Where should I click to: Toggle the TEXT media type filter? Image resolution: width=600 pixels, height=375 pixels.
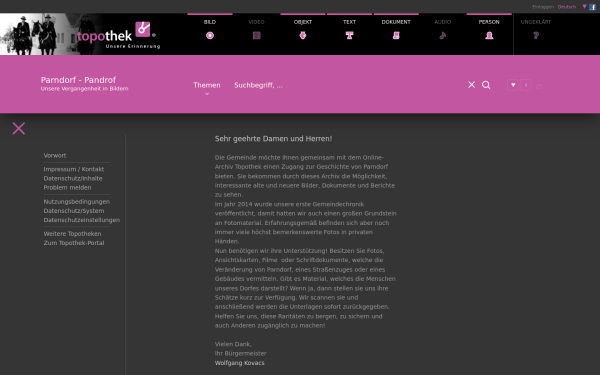tap(349, 30)
